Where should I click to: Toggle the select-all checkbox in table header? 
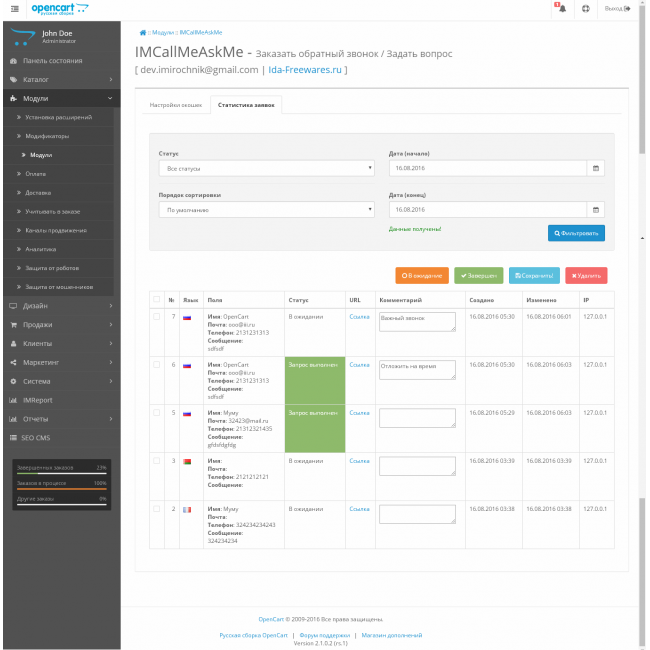click(155, 299)
